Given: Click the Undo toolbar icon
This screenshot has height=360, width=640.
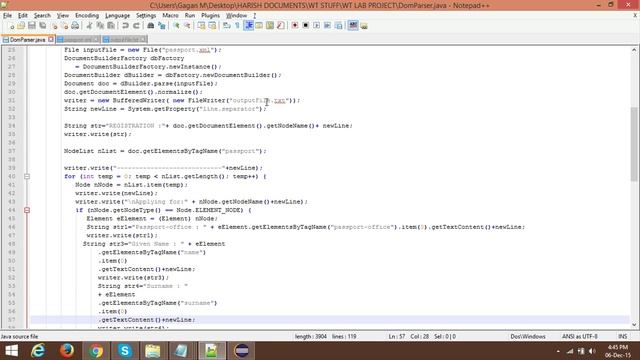Looking at the screenshot, I should (125, 26).
